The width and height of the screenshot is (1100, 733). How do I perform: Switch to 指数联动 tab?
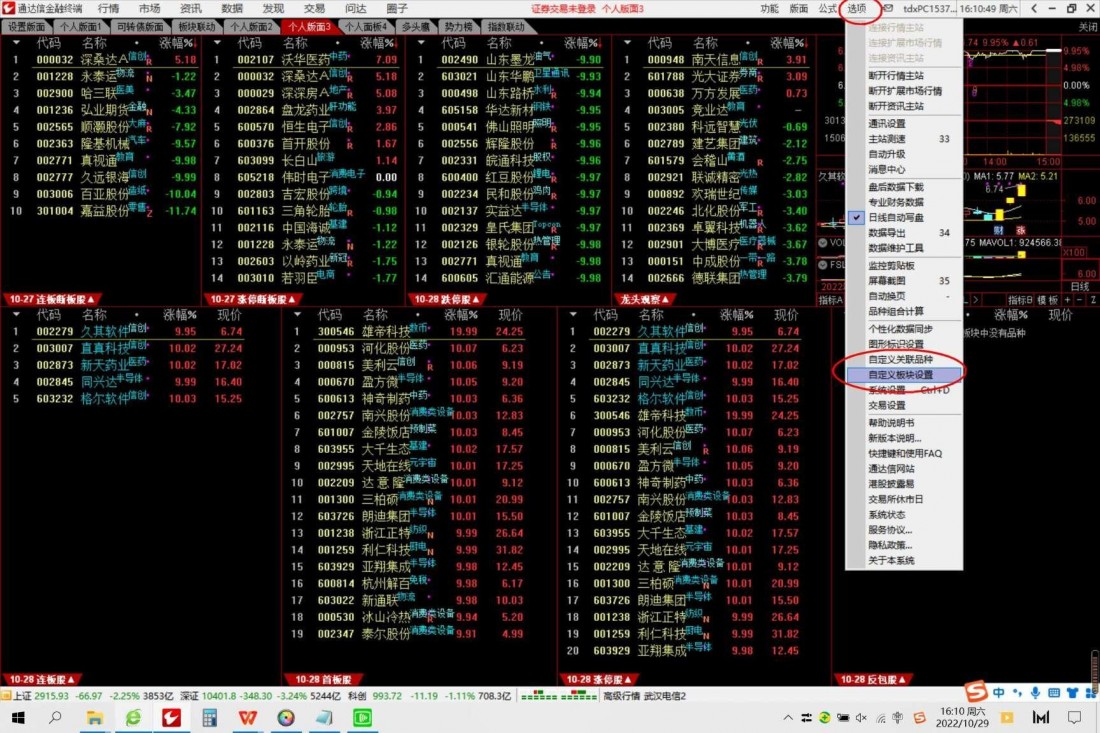tap(505, 27)
